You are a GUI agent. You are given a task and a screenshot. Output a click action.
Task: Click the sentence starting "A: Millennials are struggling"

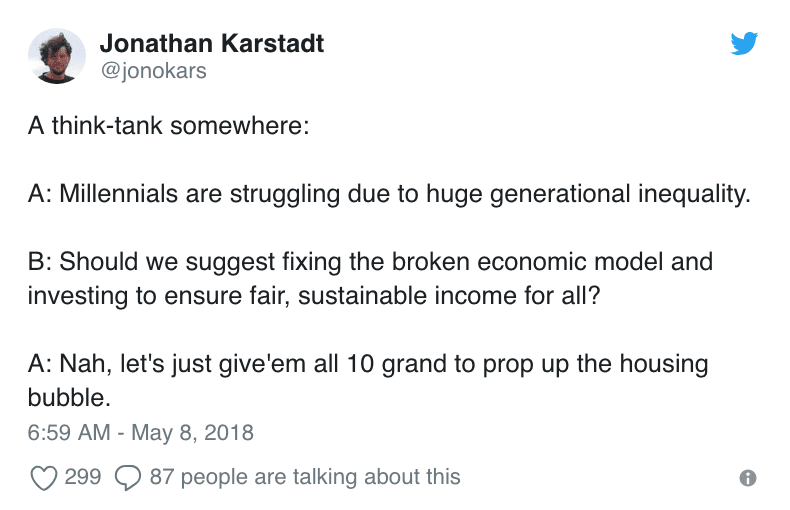pos(389,194)
